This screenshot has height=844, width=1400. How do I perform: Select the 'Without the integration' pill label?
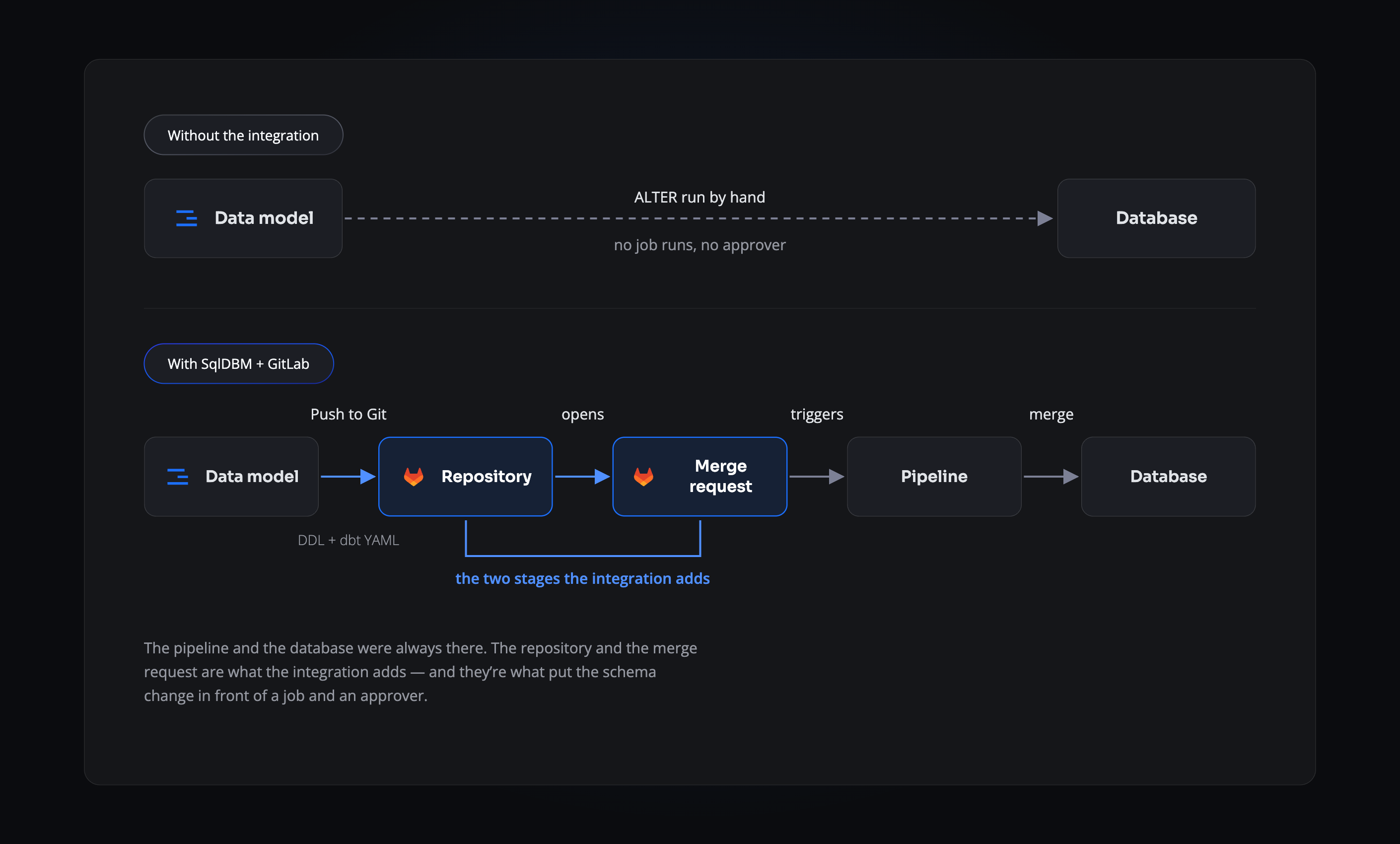pos(243,135)
